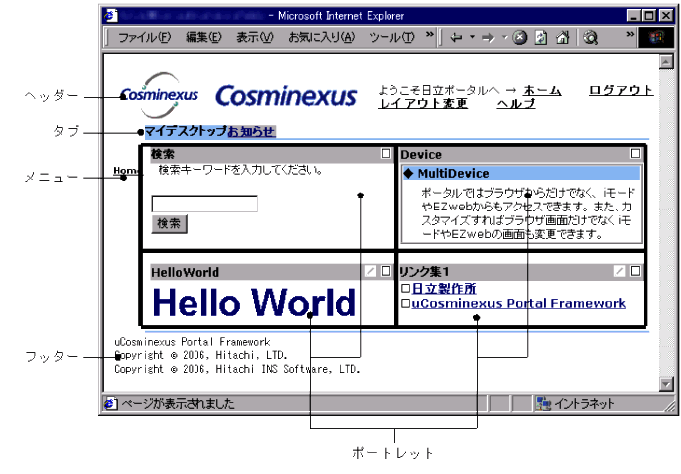Expand hidden menu items chevron after ツール

[430, 34]
